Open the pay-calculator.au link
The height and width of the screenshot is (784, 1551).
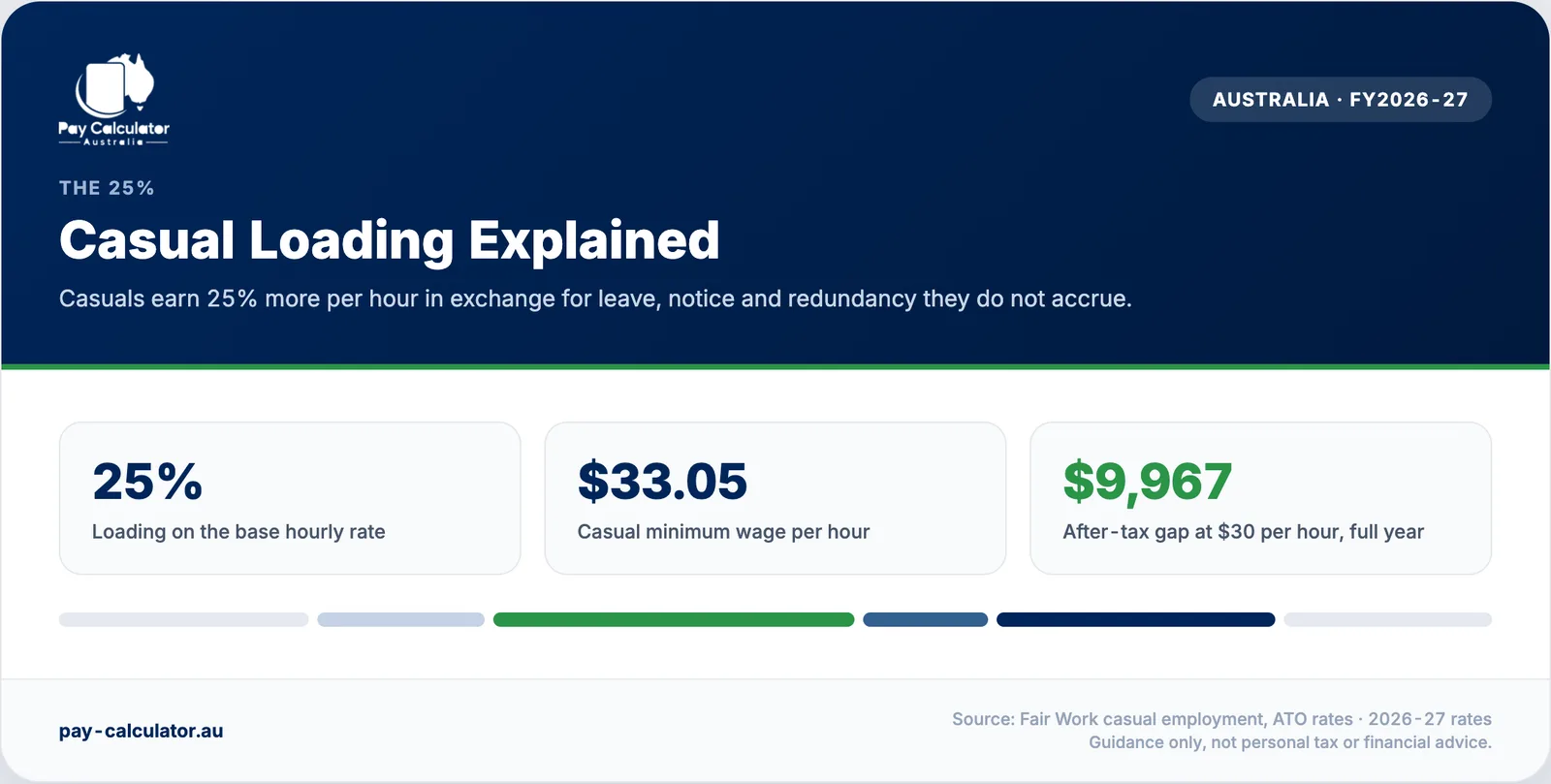point(142,731)
